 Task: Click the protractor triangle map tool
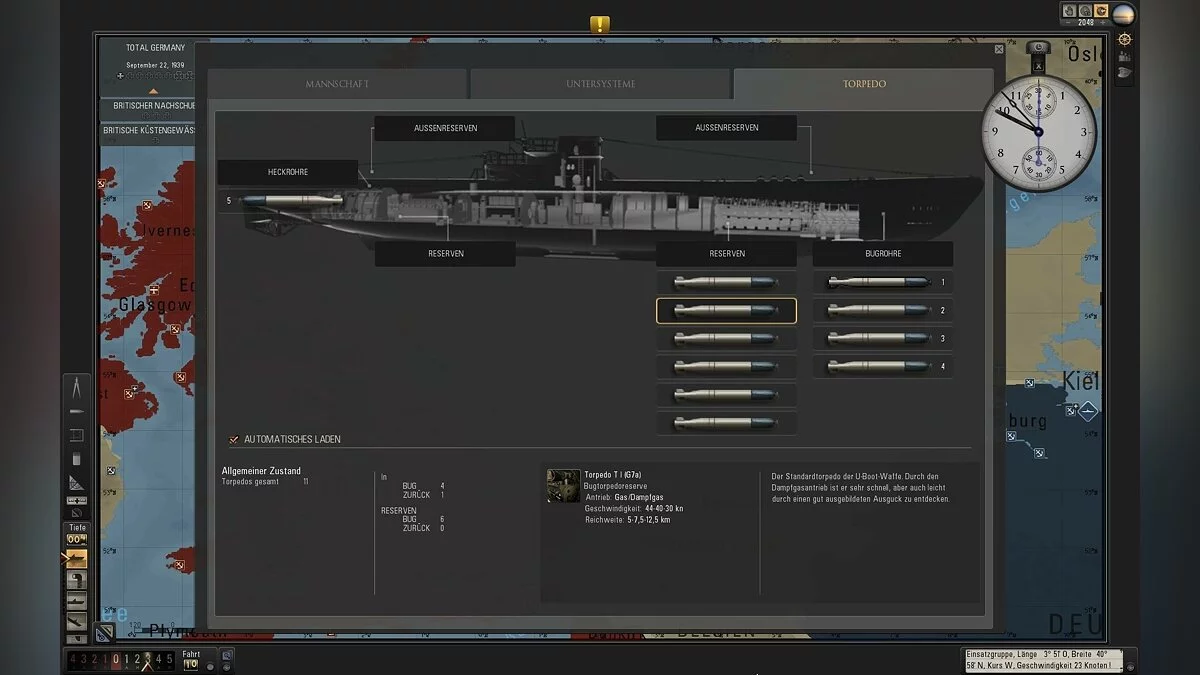tap(77, 483)
